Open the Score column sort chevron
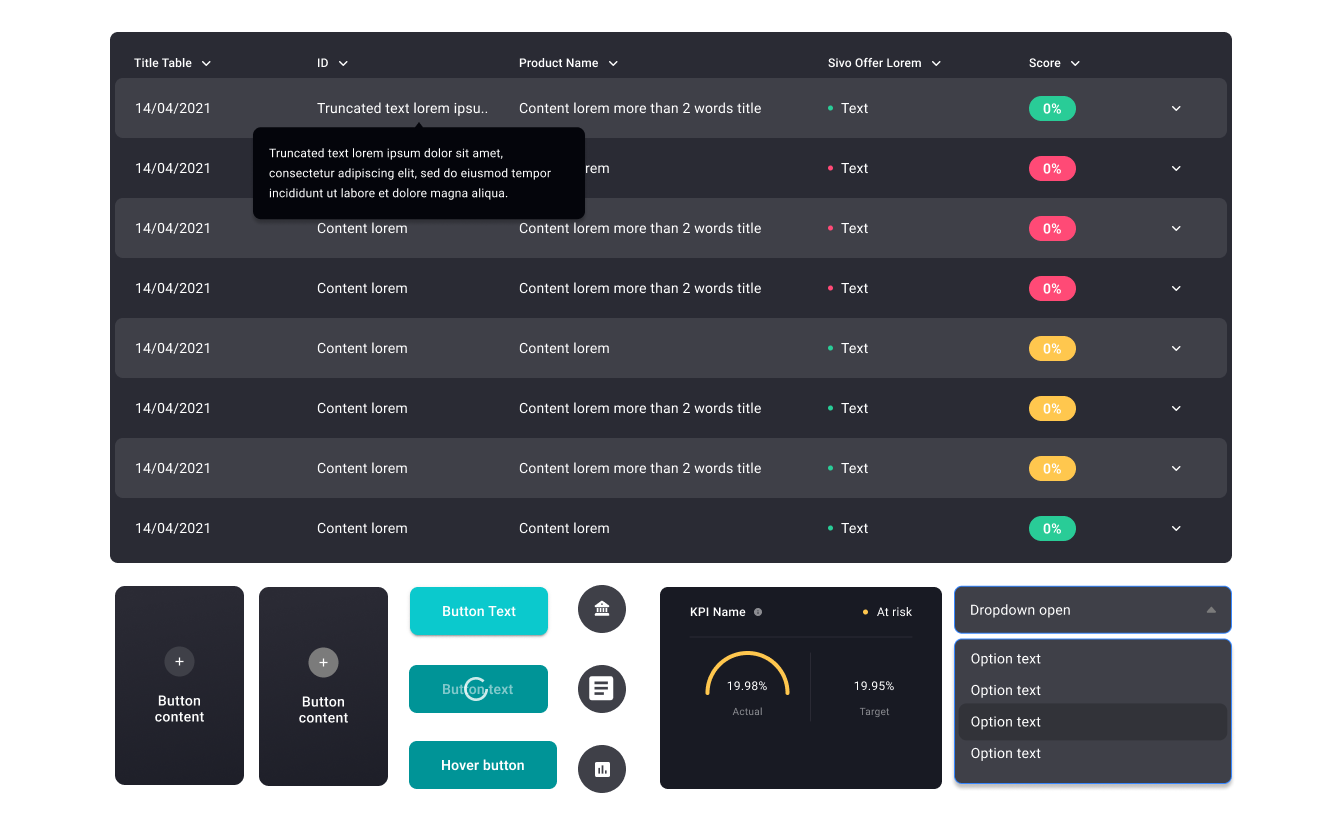1320x836 pixels. pos(1075,63)
